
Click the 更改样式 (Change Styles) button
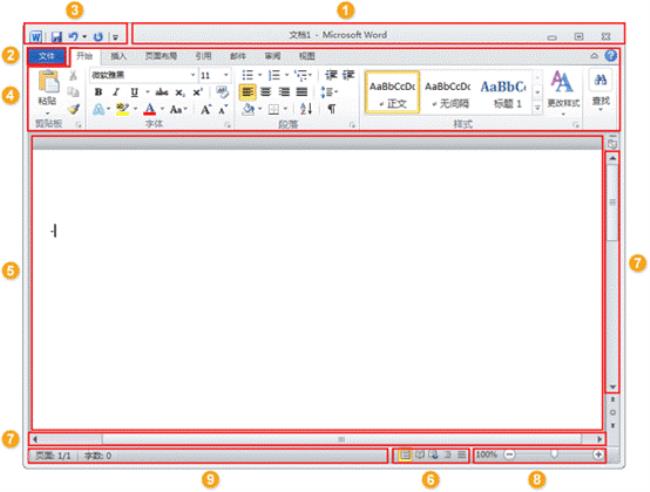[x=563, y=92]
